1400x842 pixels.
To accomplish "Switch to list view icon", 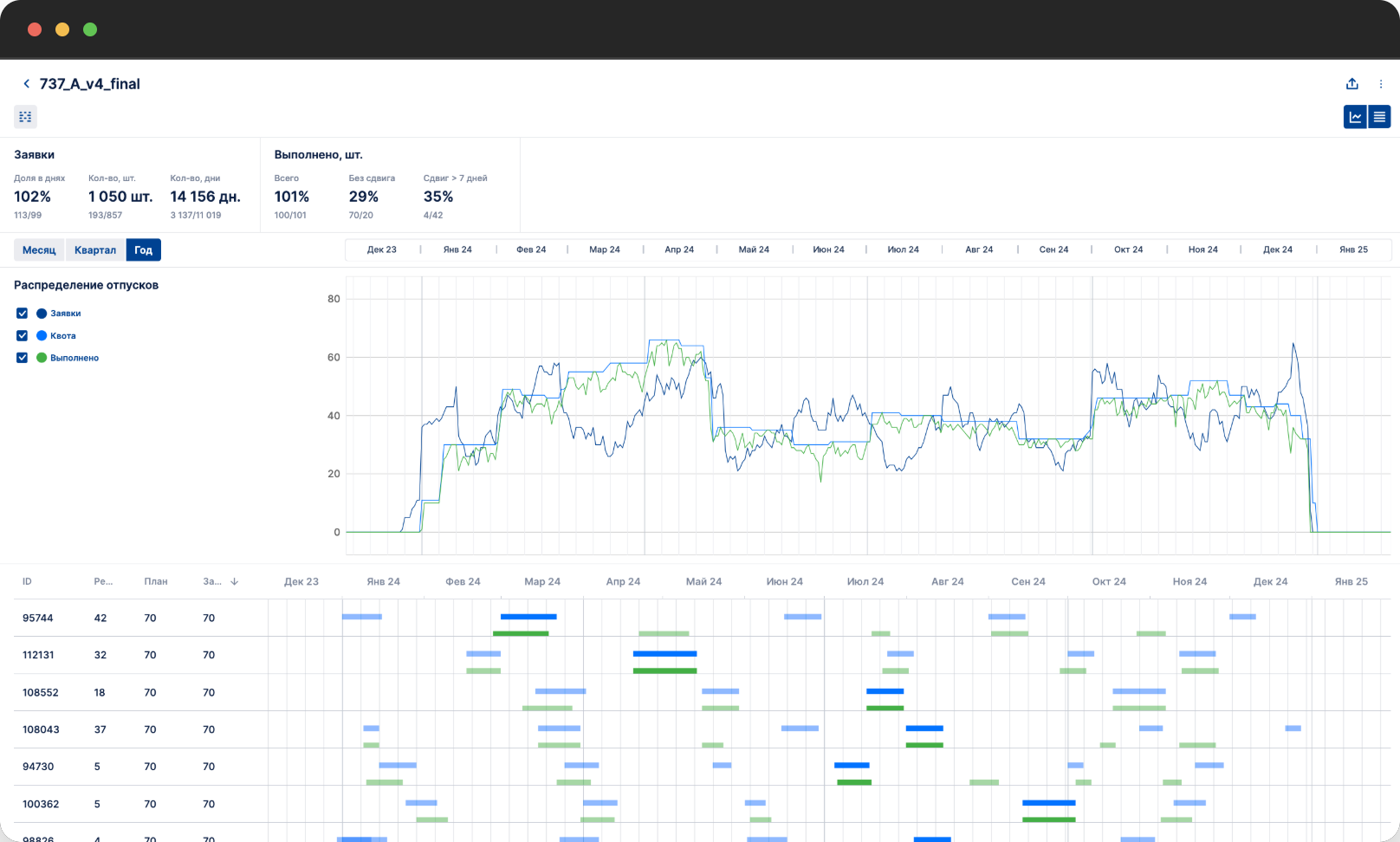I will pyautogui.click(x=1379, y=117).
